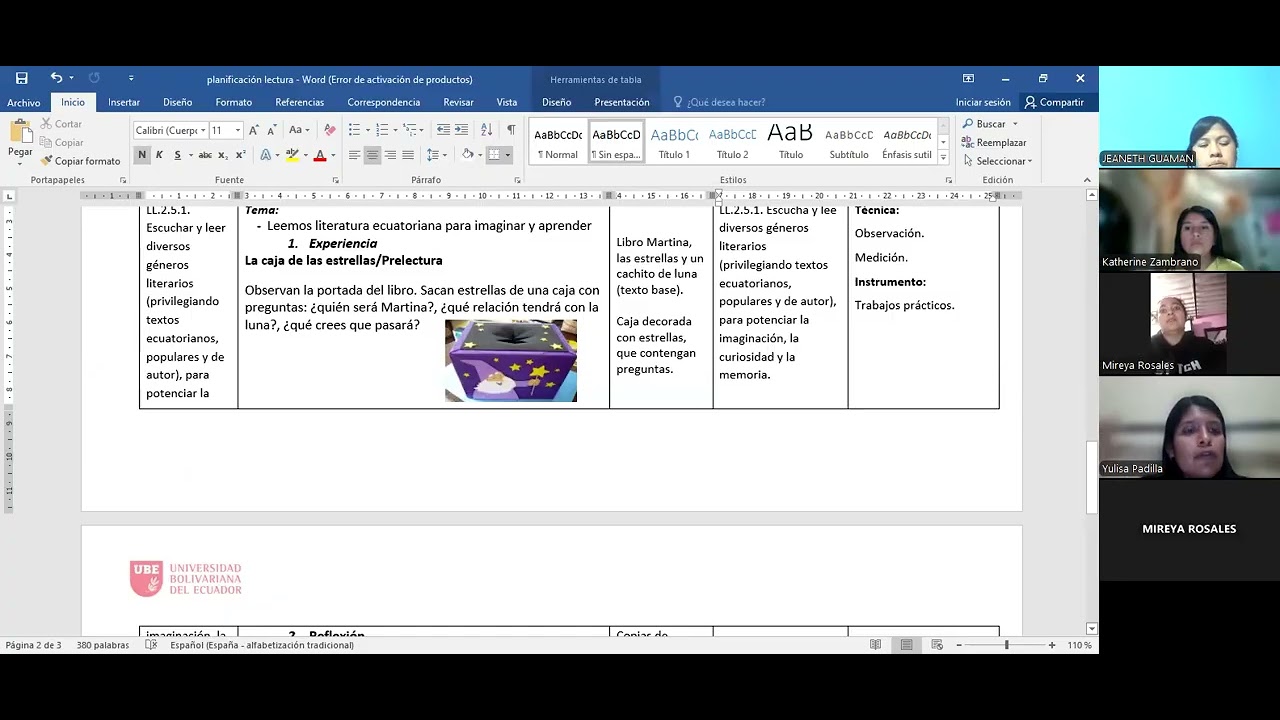
Task: Justify the paragraph text
Action: [408, 155]
